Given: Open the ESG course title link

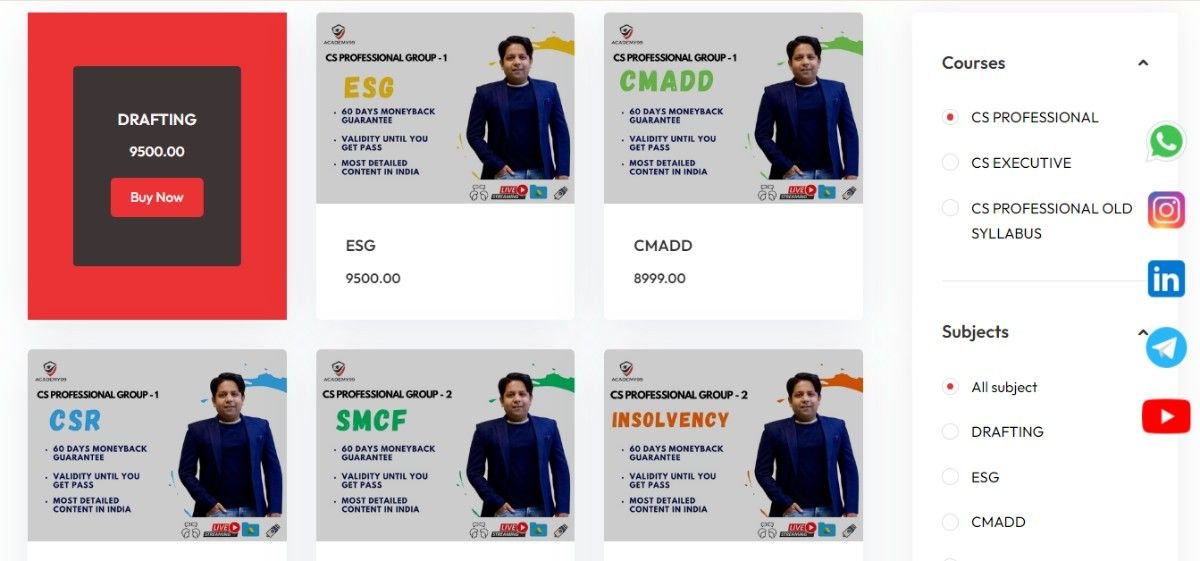Looking at the screenshot, I should (361, 245).
